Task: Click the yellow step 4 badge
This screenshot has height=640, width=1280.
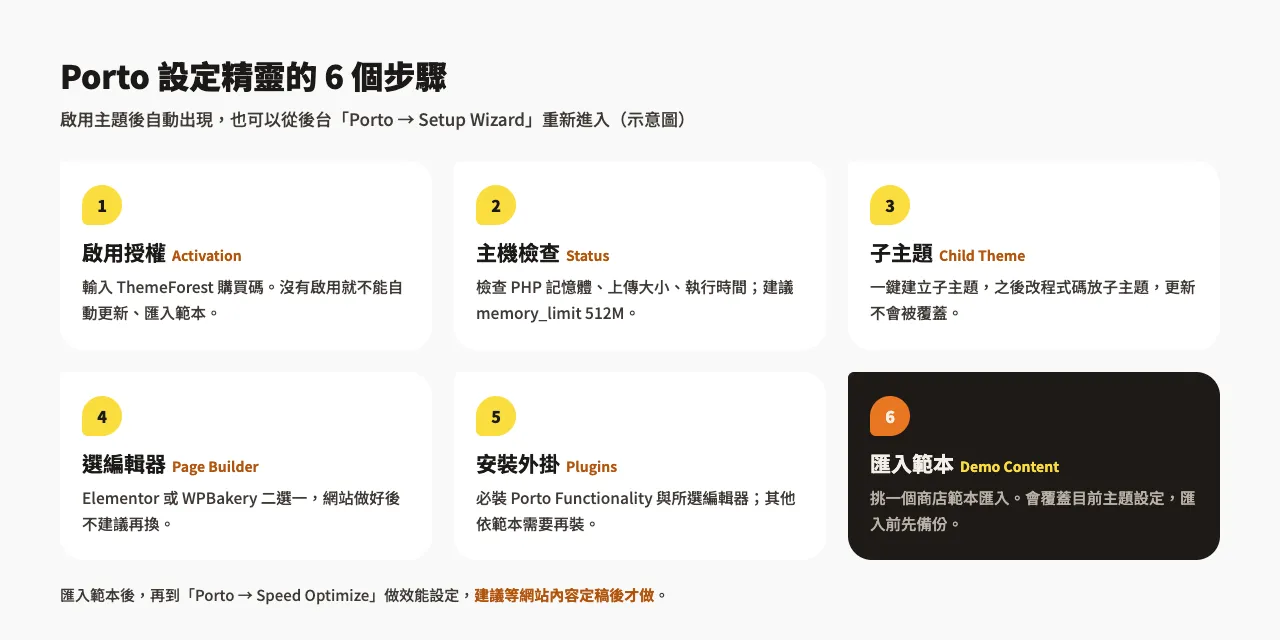Action: tap(102, 416)
